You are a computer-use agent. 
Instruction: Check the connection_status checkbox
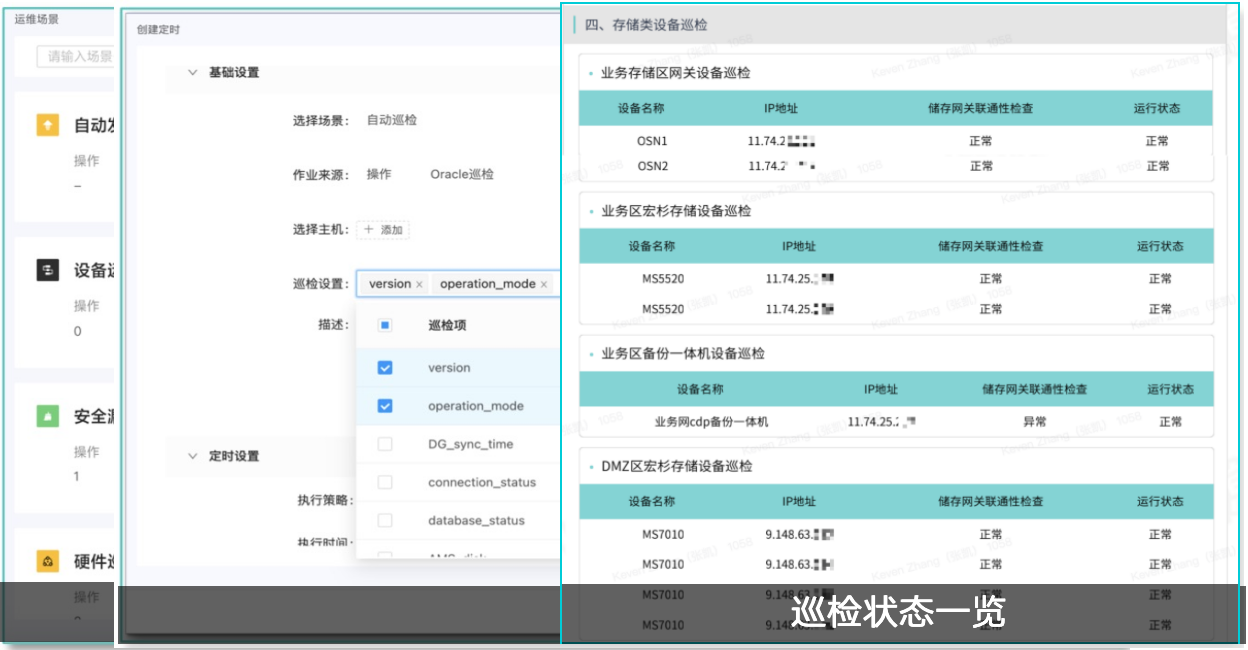pyautogui.click(x=385, y=482)
